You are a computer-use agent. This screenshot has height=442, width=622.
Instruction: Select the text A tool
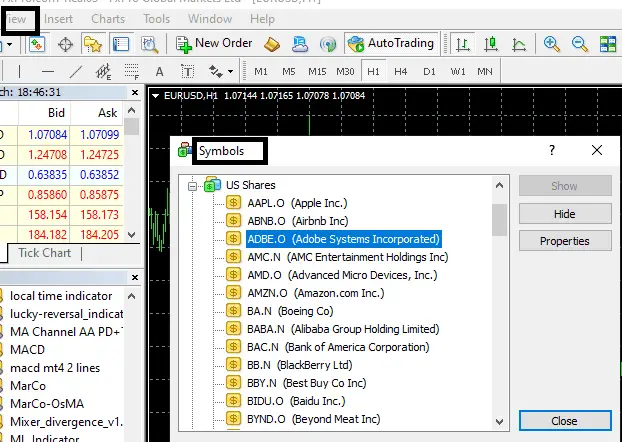coord(159,72)
